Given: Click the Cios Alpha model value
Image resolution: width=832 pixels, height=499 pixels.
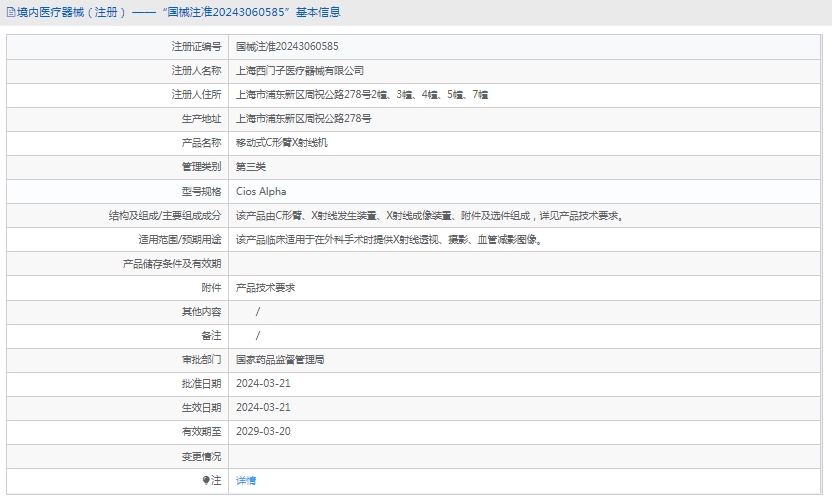Looking at the screenshot, I should pyautogui.click(x=260, y=191).
